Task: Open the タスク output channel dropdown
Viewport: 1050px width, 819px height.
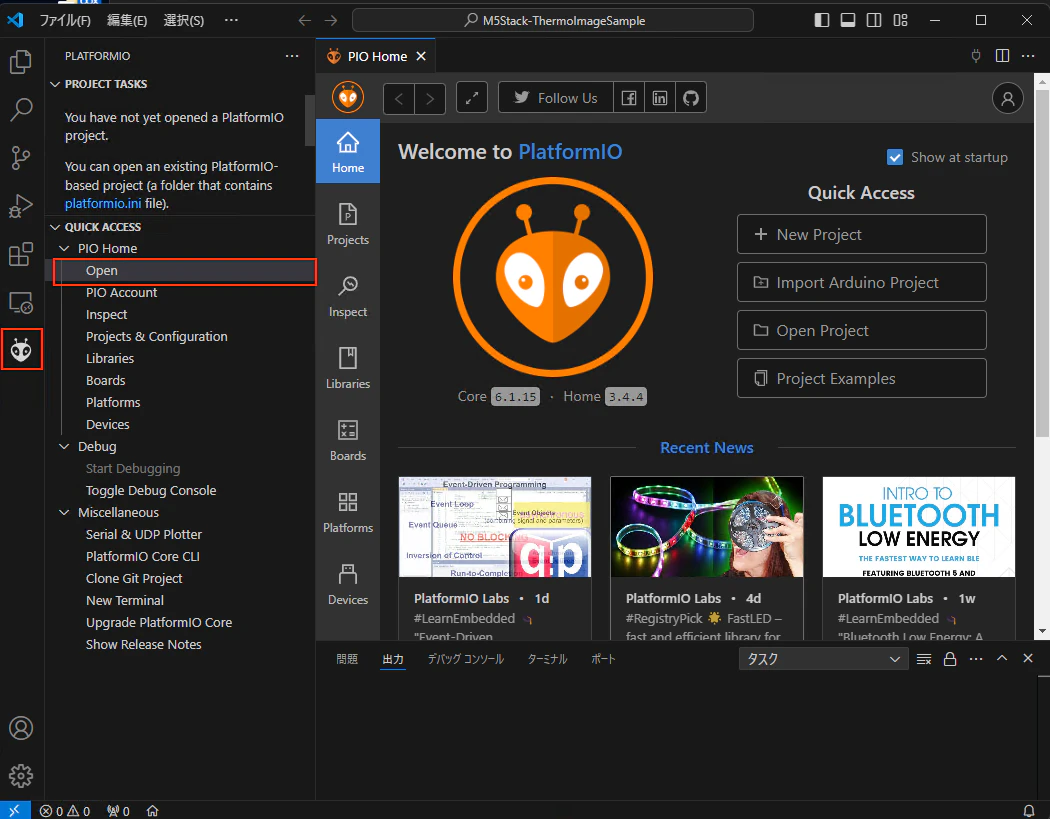Action: click(x=824, y=659)
